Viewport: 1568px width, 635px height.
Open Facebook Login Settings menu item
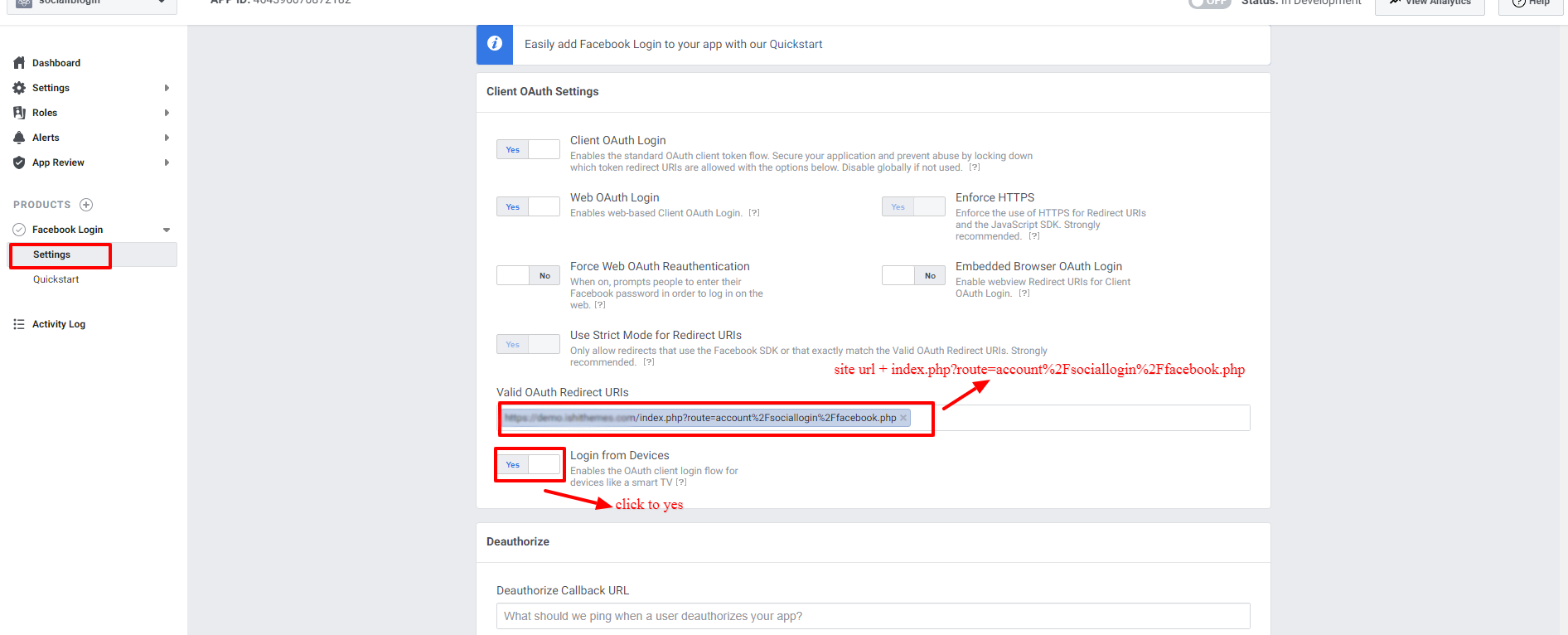52,254
